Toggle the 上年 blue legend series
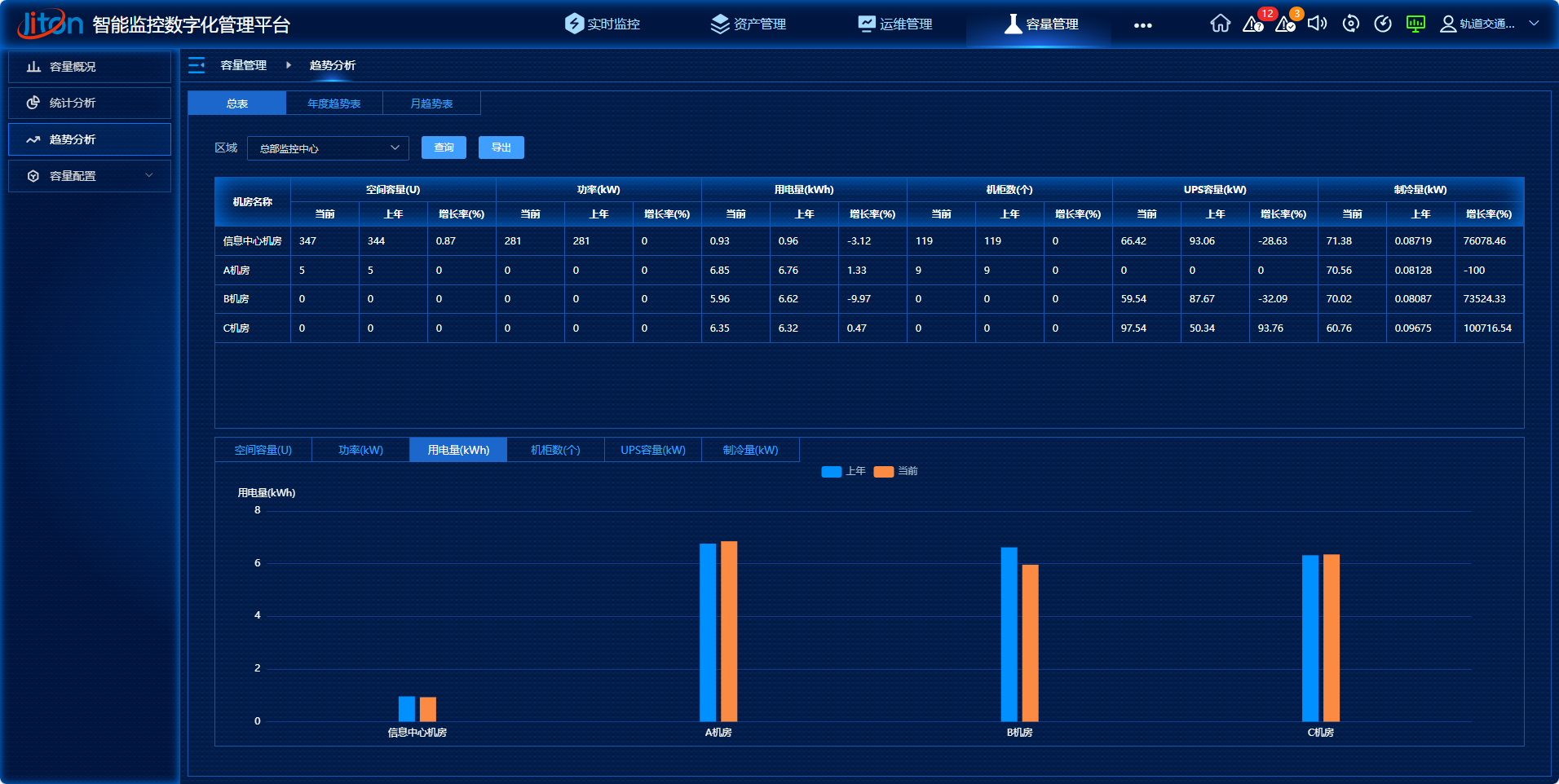This screenshot has height=784, width=1559. (844, 471)
